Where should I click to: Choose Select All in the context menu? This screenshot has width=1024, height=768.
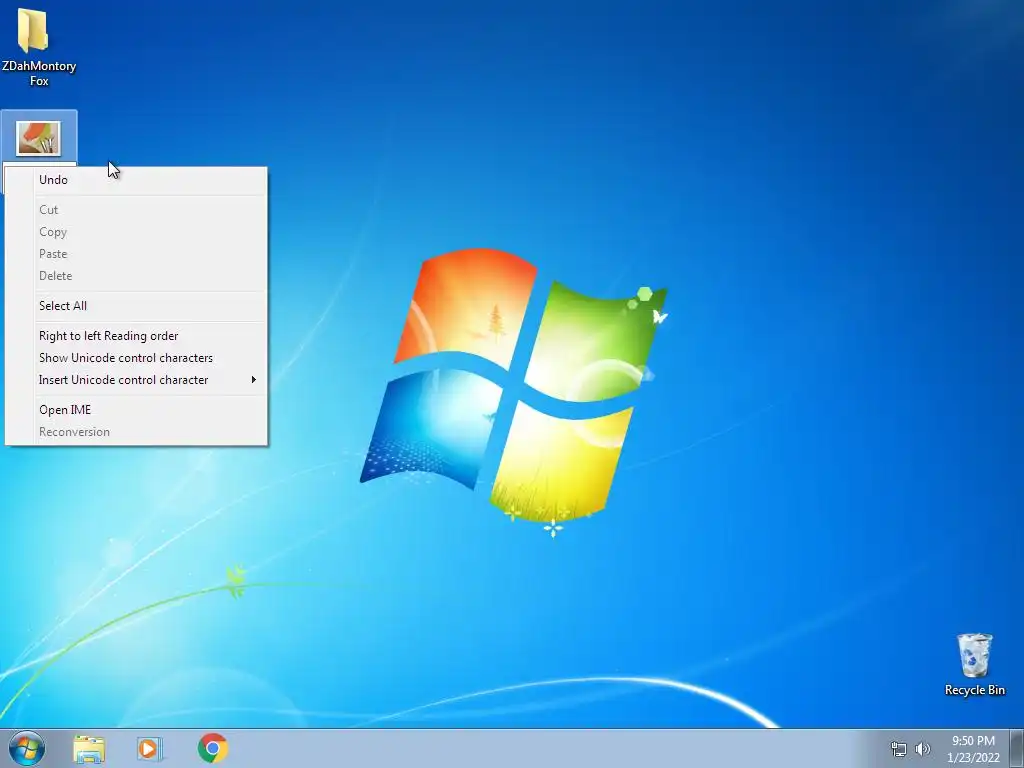point(136,306)
